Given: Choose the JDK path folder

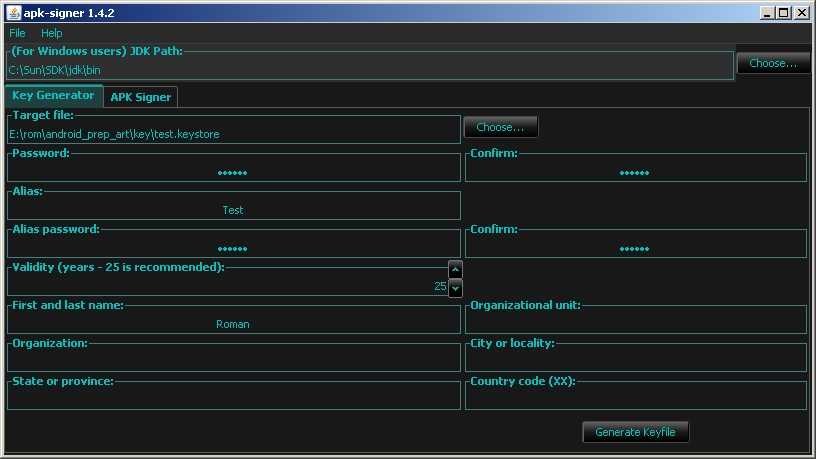Looking at the screenshot, I should (773, 63).
